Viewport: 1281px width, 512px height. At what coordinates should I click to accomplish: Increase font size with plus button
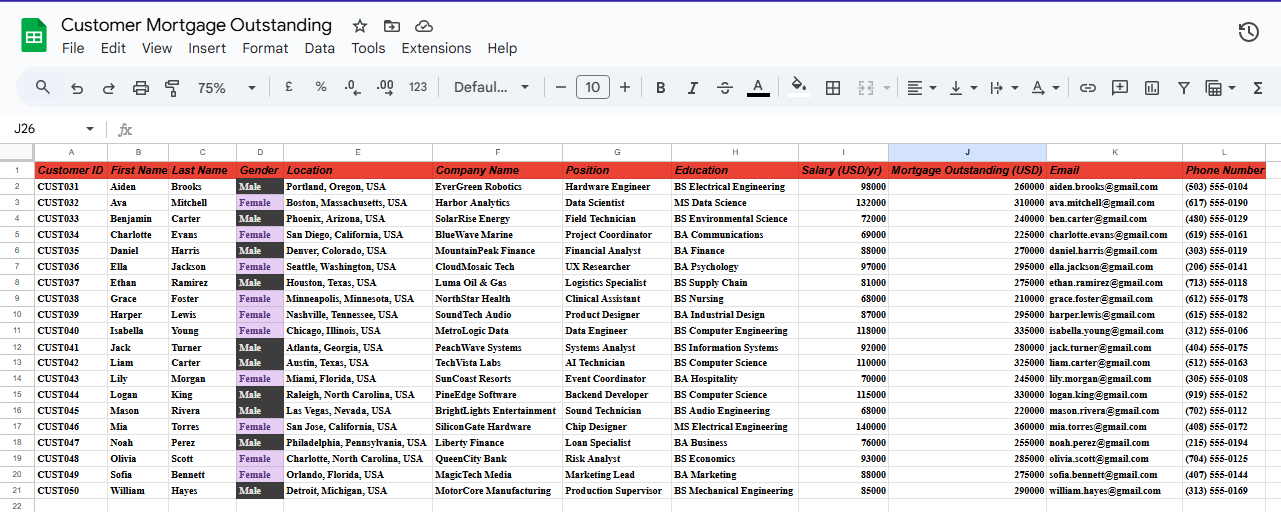[625, 88]
